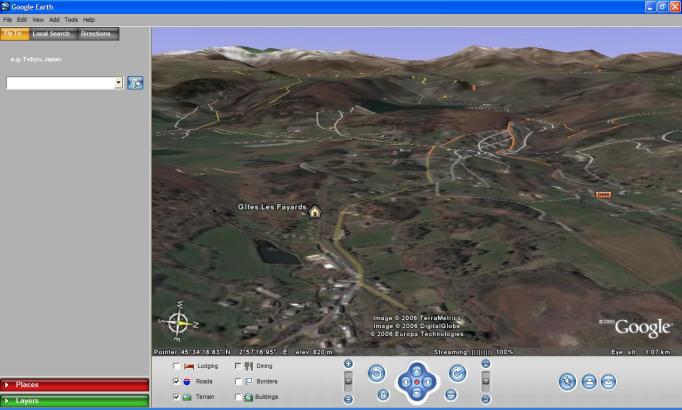Image resolution: width=682 pixels, height=410 pixels.
Task: Click the search button beside the input
Action: pos(135,83)
